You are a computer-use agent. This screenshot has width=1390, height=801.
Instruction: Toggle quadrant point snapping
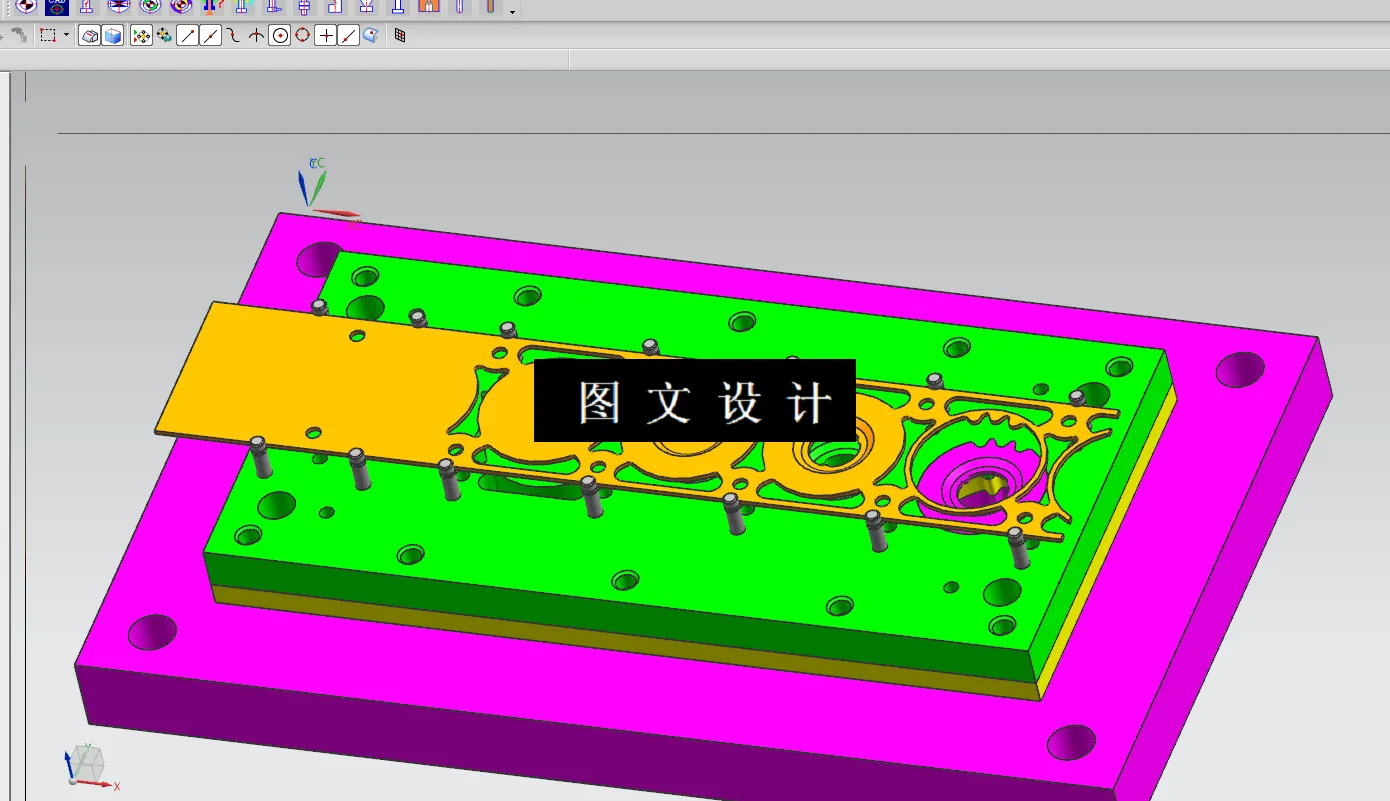click(302, 35)
